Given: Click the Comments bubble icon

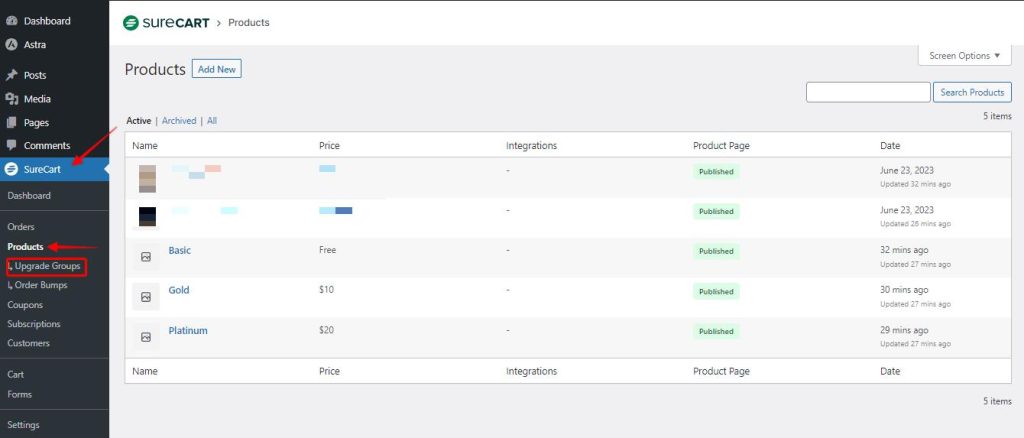Looking at the screenshot, I should coord(12,146).
